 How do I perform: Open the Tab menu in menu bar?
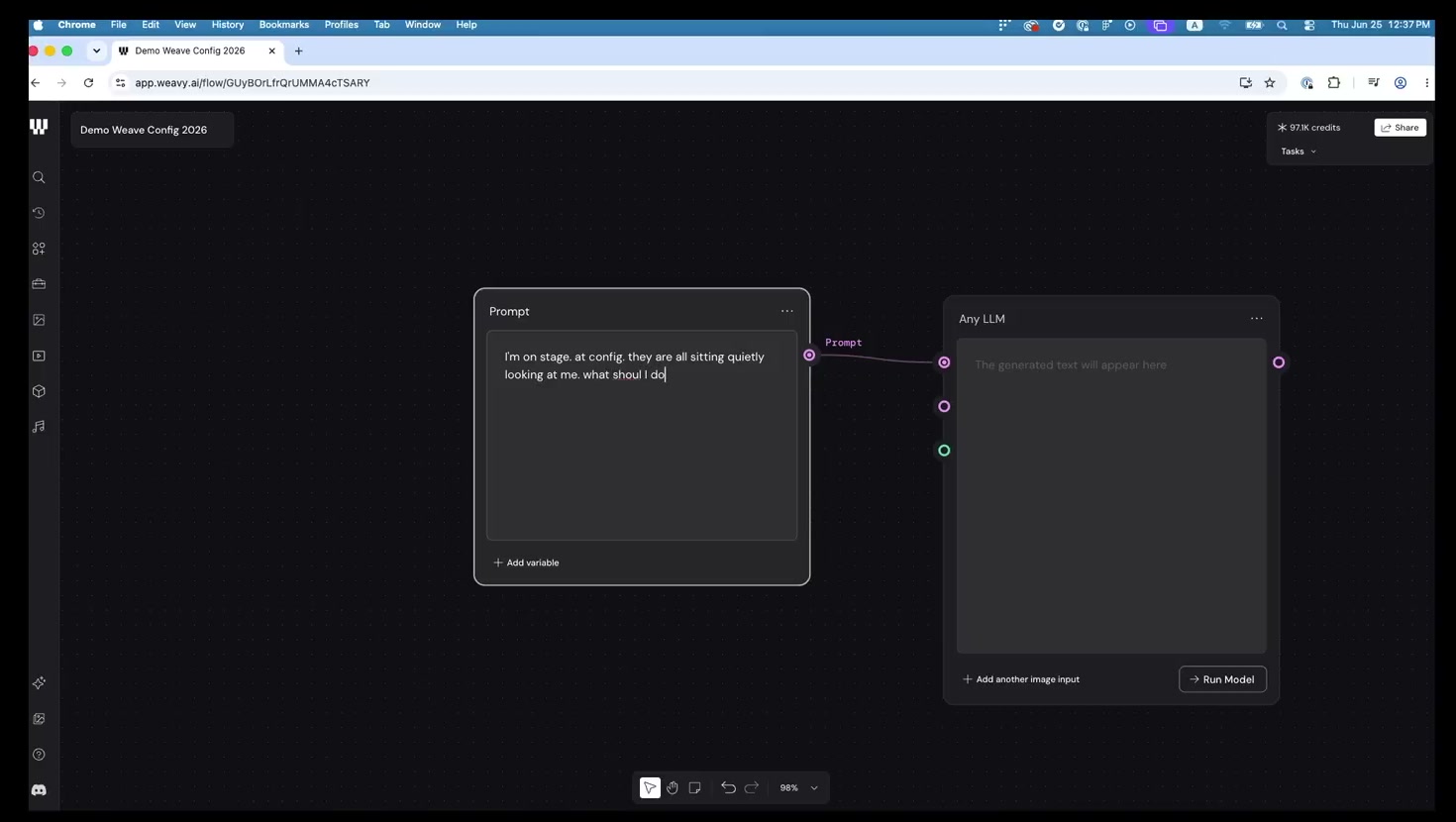381,25
